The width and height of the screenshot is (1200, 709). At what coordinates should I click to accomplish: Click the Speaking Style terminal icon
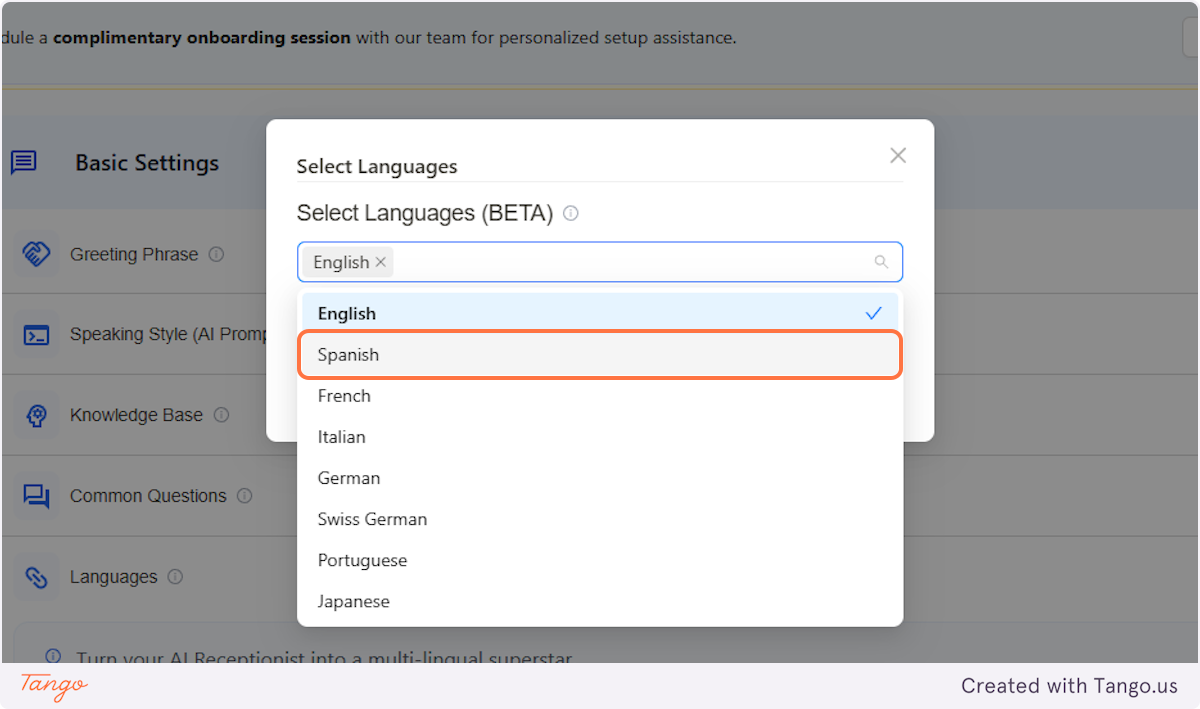pyautogui.click(x=35, y=334)
